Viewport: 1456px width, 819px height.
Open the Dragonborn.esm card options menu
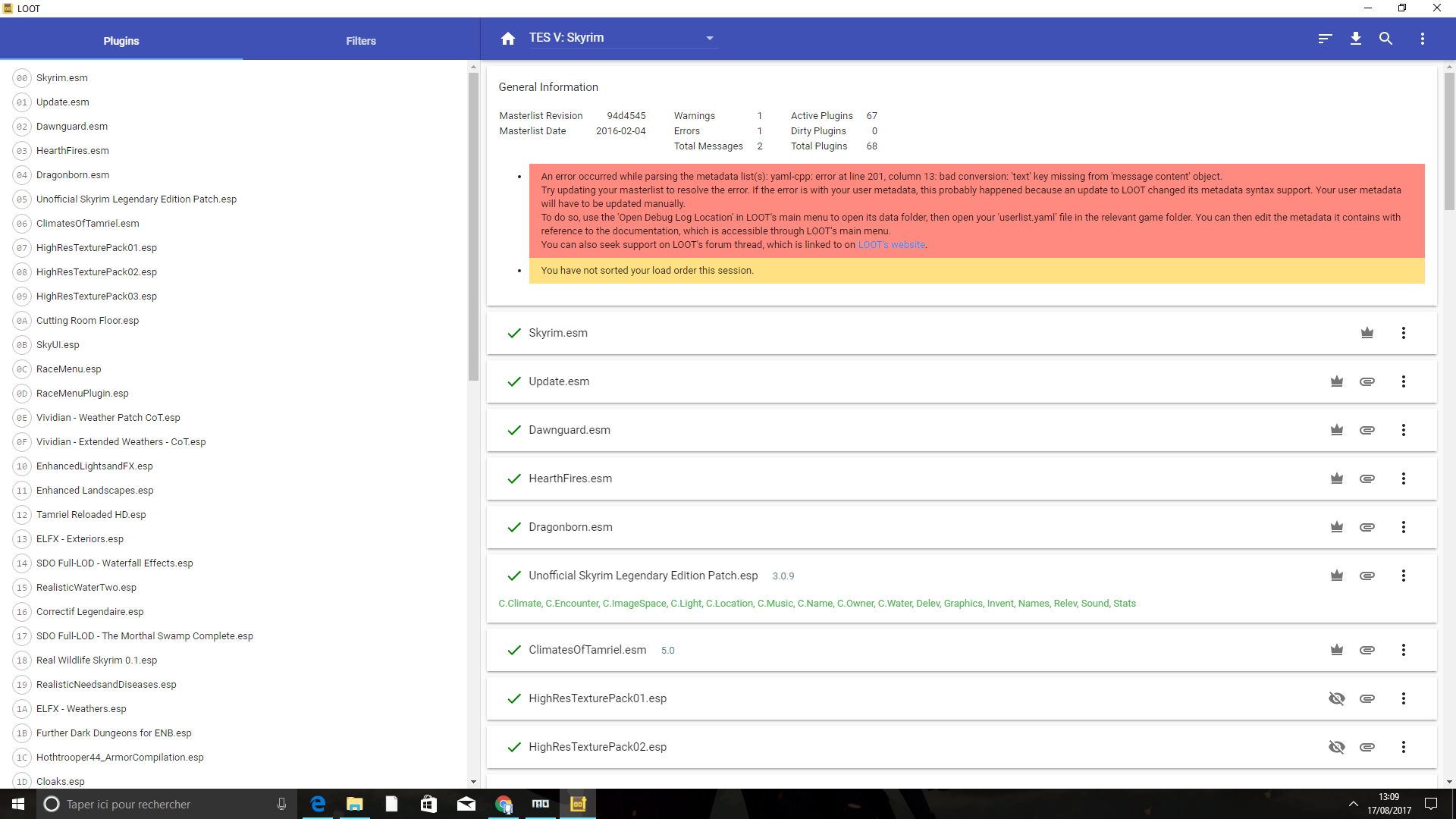(1404, 527)
